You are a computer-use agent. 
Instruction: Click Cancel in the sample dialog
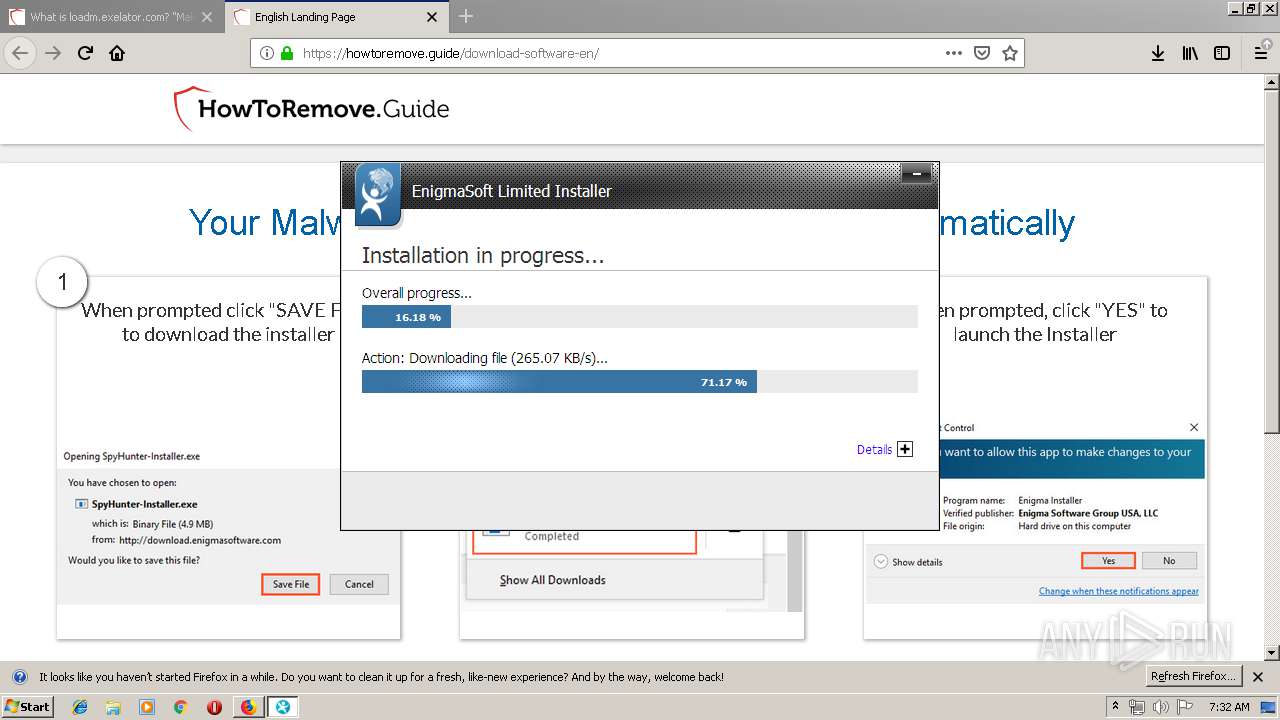pyautogui.click(x=359, y=584)
